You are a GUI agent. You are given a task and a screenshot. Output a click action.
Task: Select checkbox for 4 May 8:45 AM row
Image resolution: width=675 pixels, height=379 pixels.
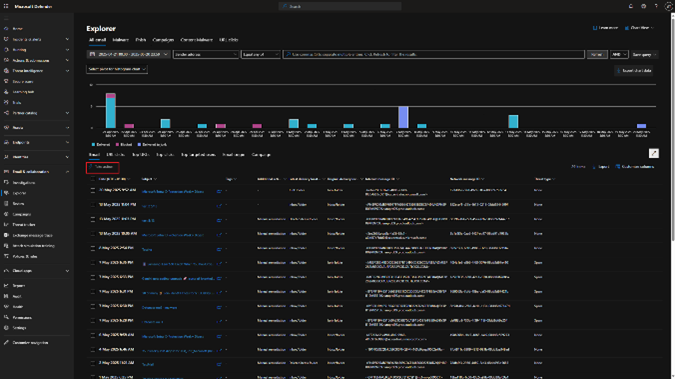click(93, 350)
